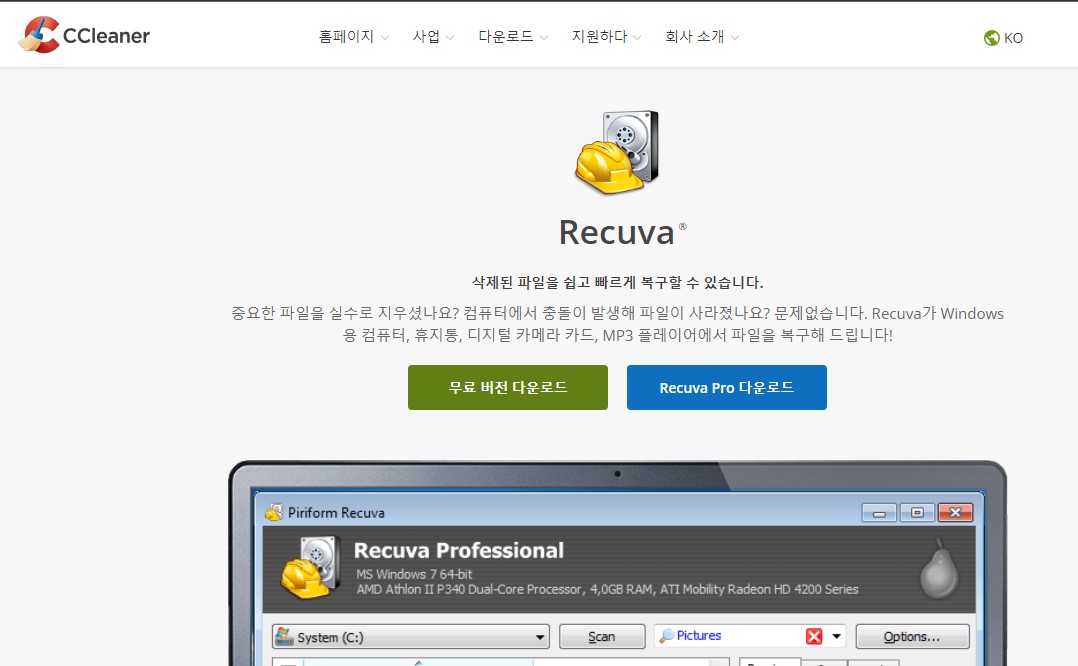Click the AMD Athlon II P340 specs line
The image size is (1078, 666).
[x=607, y=589]
